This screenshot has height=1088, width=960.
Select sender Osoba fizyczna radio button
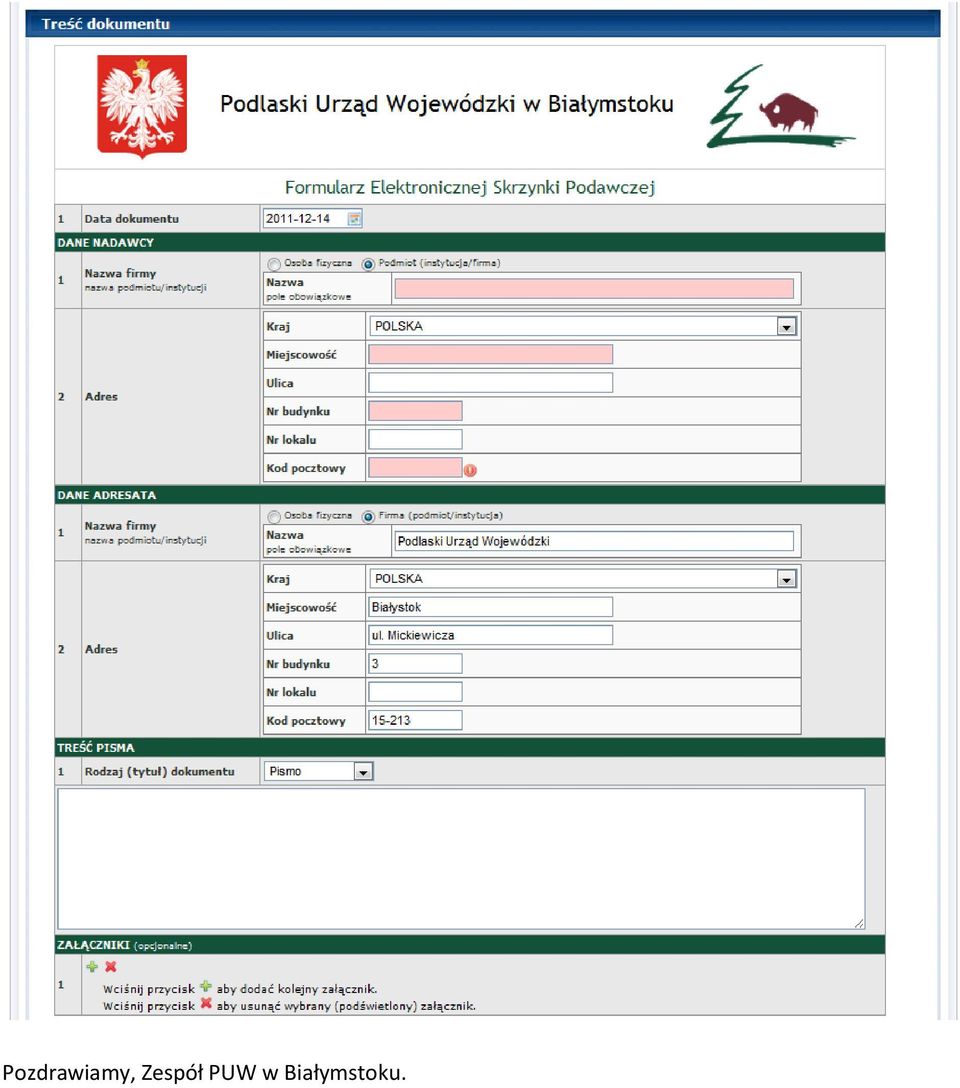tap(274, 264)
